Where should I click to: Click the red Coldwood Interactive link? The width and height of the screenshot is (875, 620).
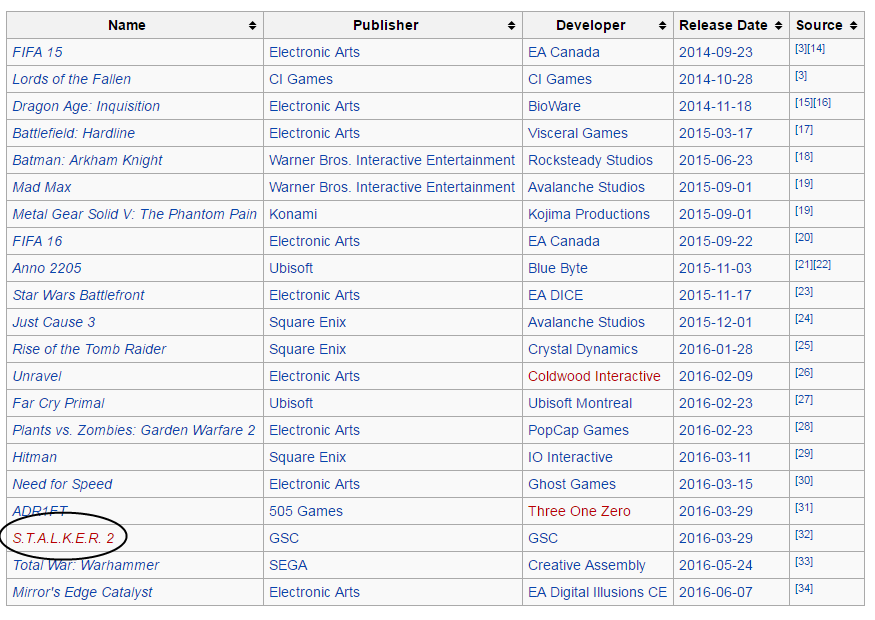594,376
